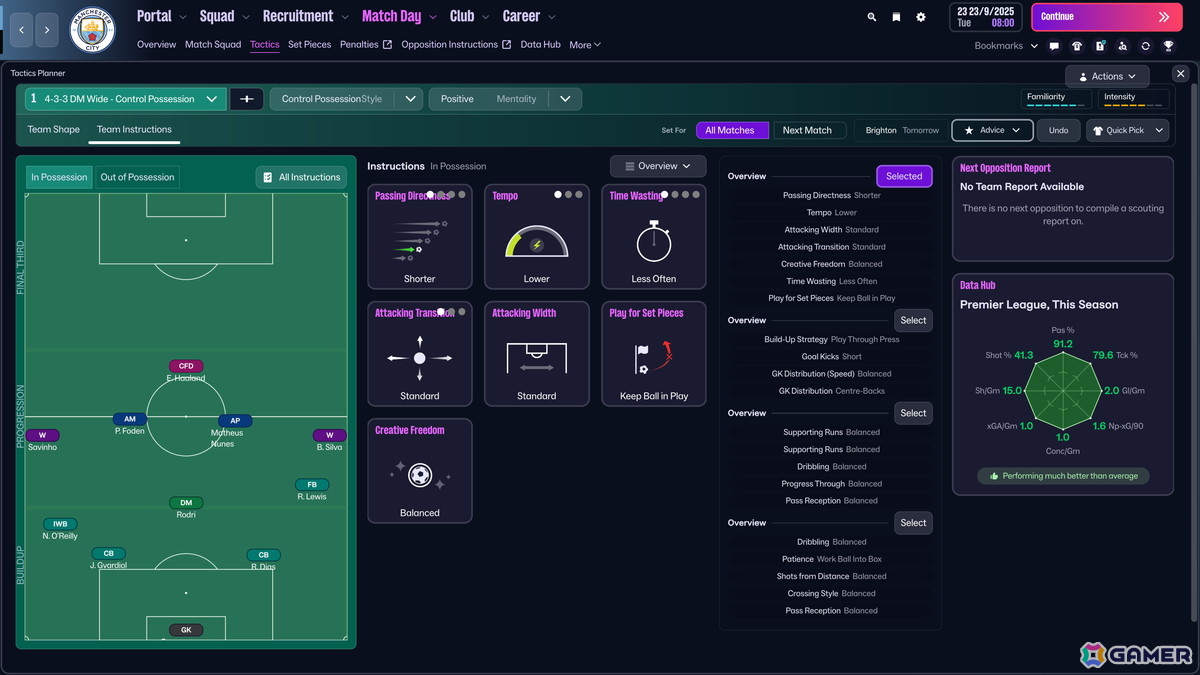Open the scouting search icon
This screenshot has width=1200, height=675.
[x=1123, y=45]
